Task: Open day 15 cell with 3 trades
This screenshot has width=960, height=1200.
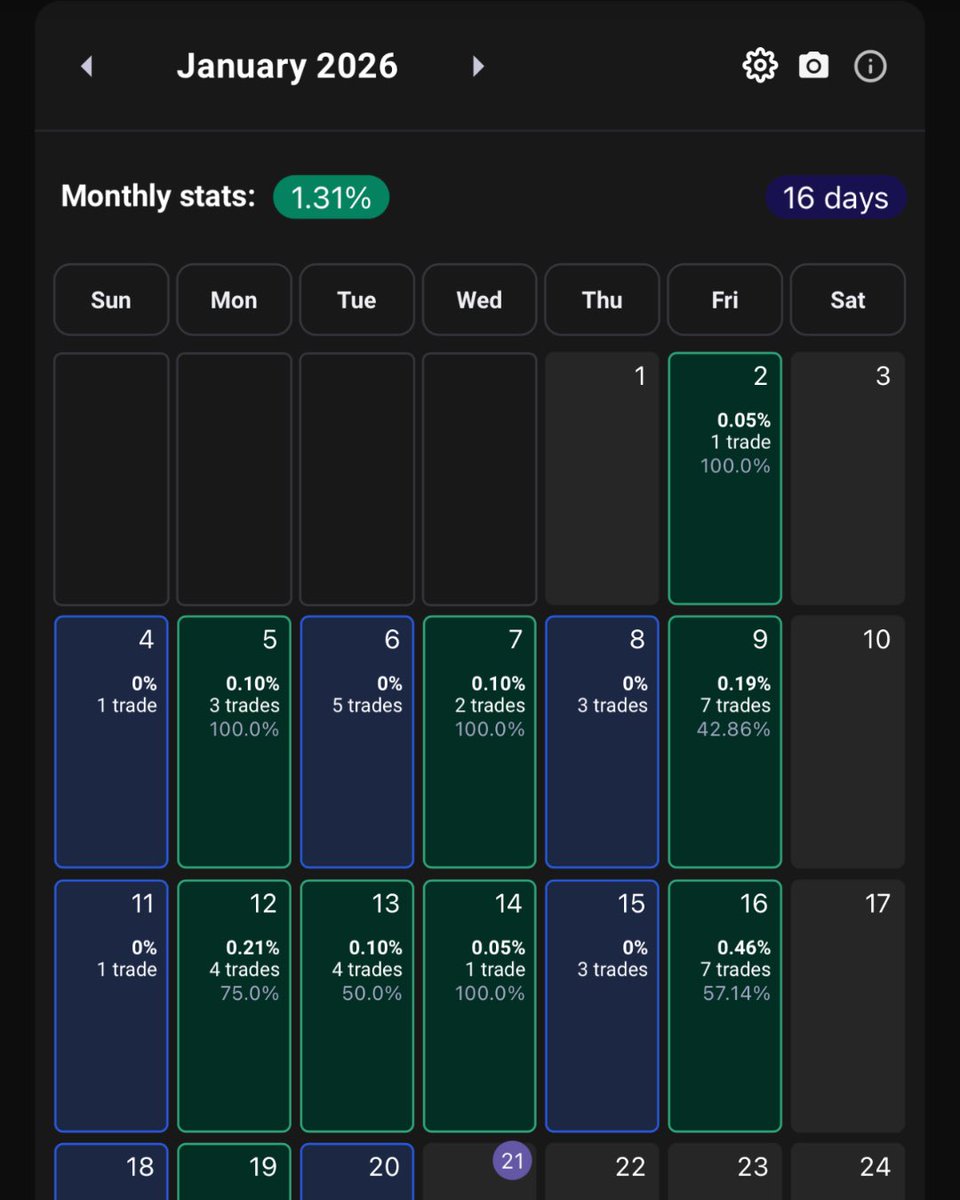Action: [602, 1006]
